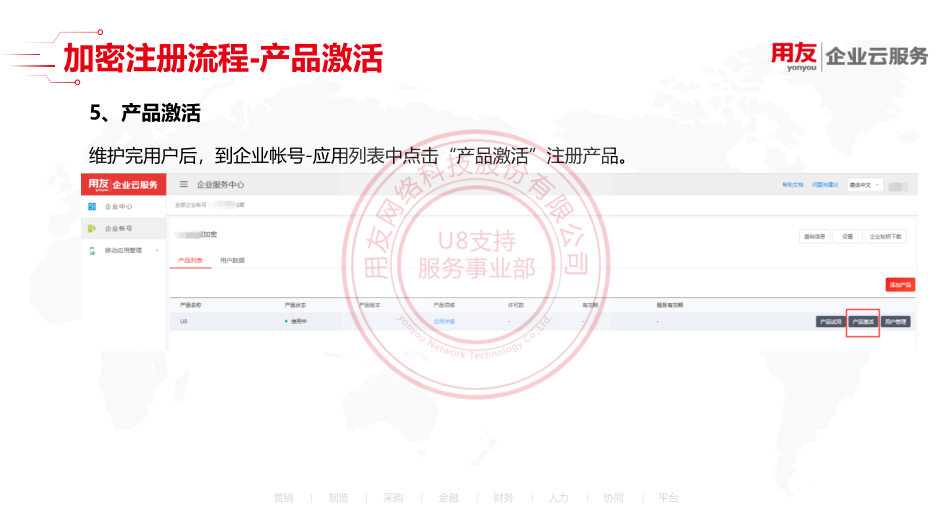Viewport: 949px width, 530px height.
Task: Click the 使用中 status cell
Action: point(296,322)
